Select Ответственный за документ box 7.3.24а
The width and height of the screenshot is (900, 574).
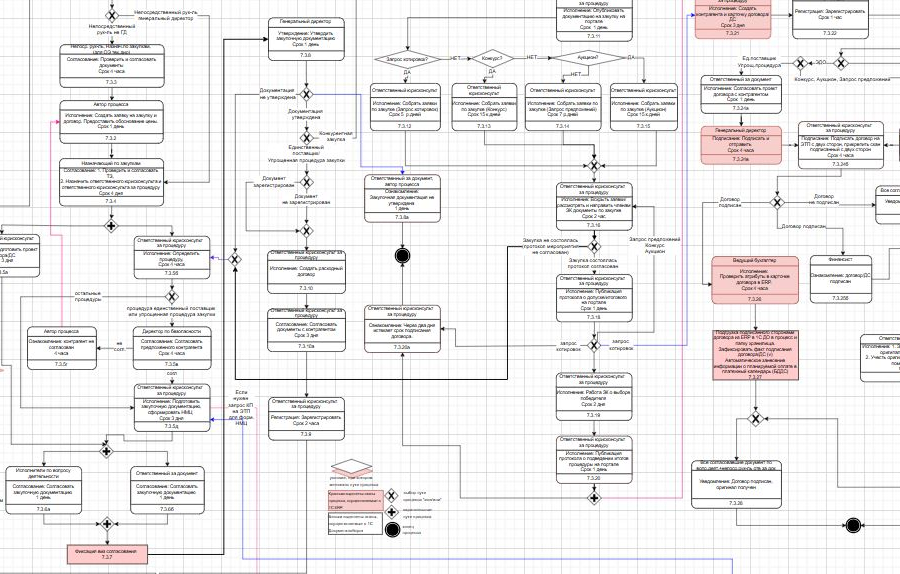pyautogui.click(x=741, y=95)
